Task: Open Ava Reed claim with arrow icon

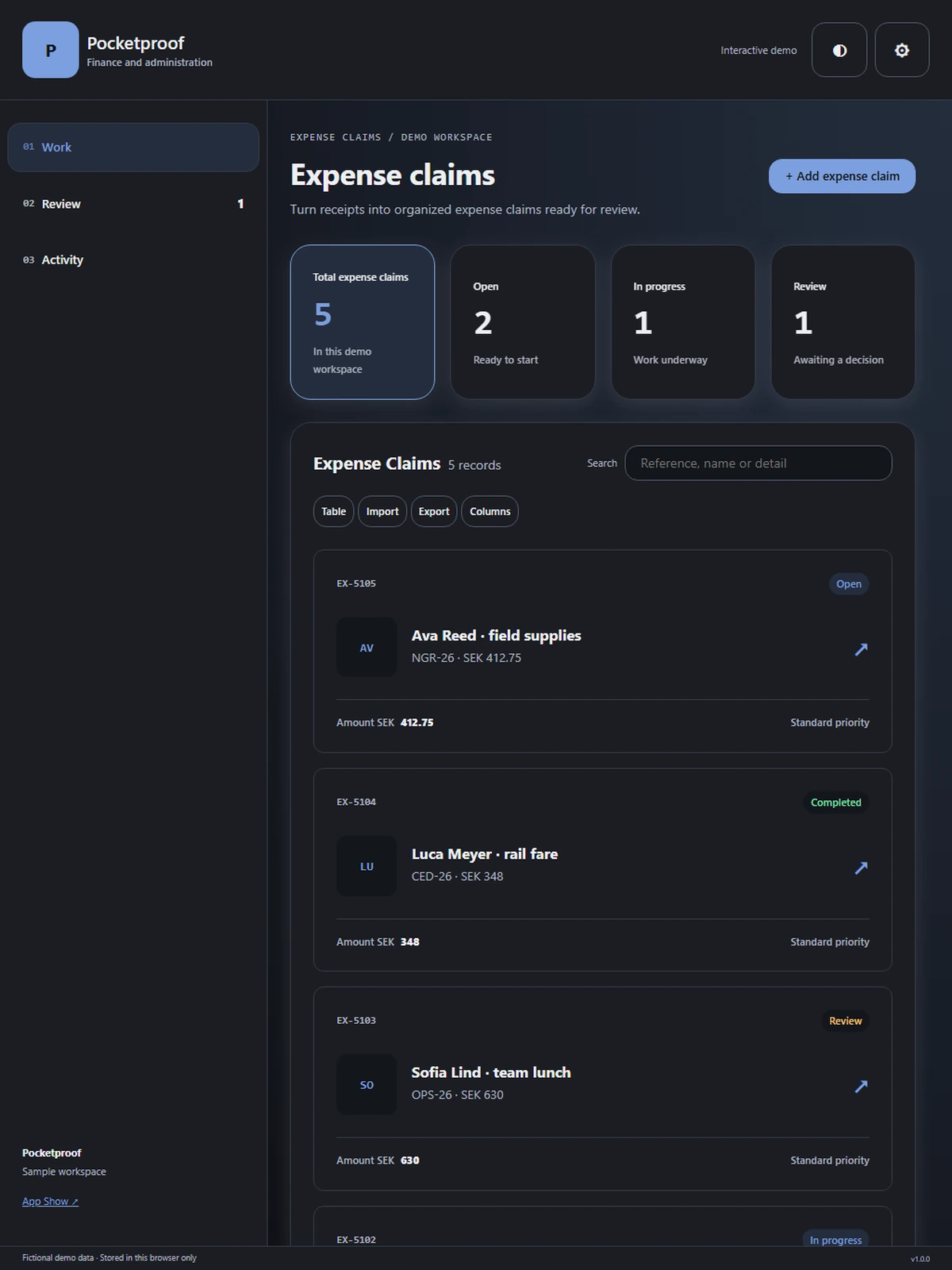Action: click(861, 649)
